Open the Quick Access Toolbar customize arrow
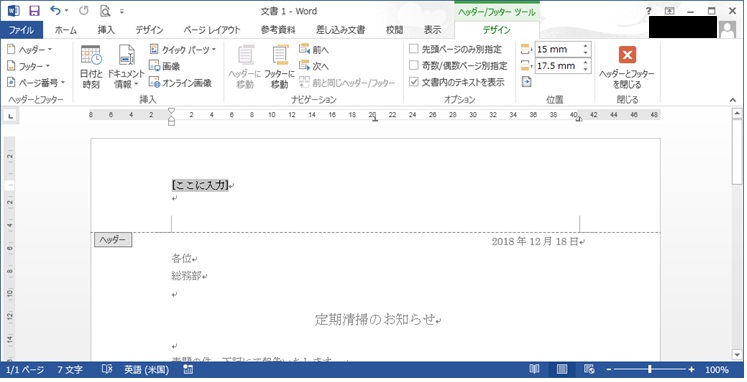This screenshot has height=382, width=747. coord(122,11)
